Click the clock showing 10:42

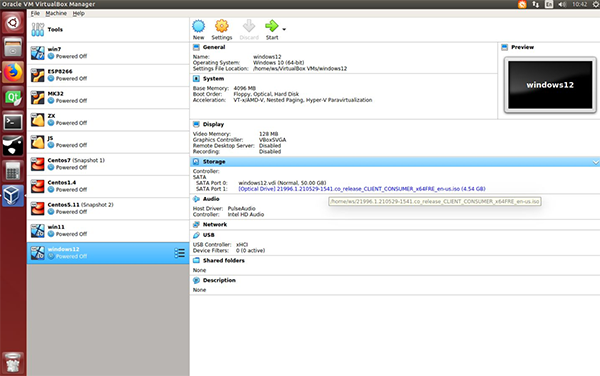pyautogui.click(x=579, y=4)
